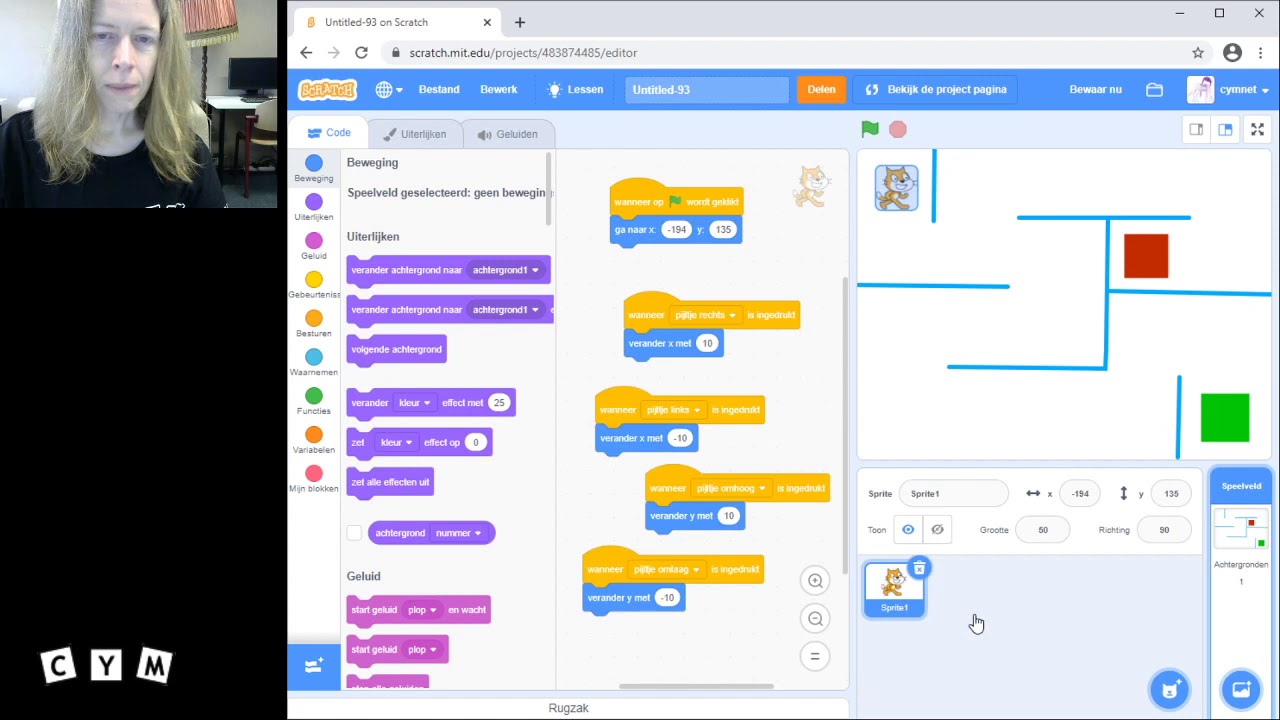Open the add extension button

tap(314, 666)
